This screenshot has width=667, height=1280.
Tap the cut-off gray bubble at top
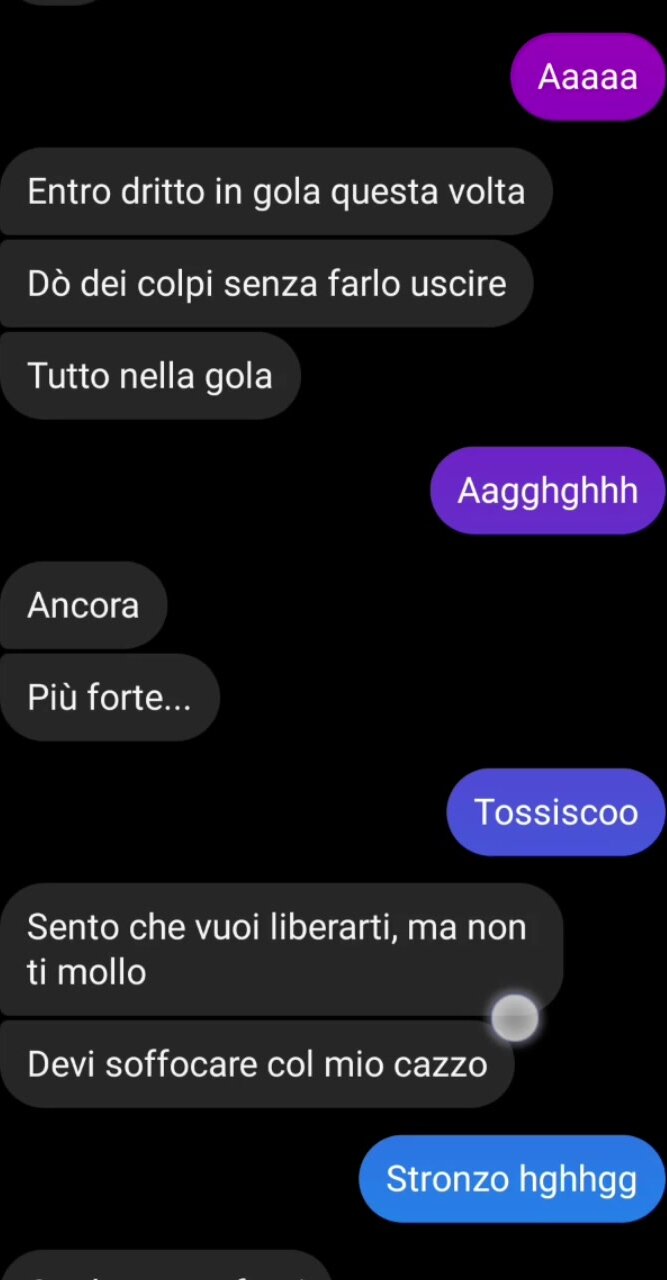click(60, 2)
